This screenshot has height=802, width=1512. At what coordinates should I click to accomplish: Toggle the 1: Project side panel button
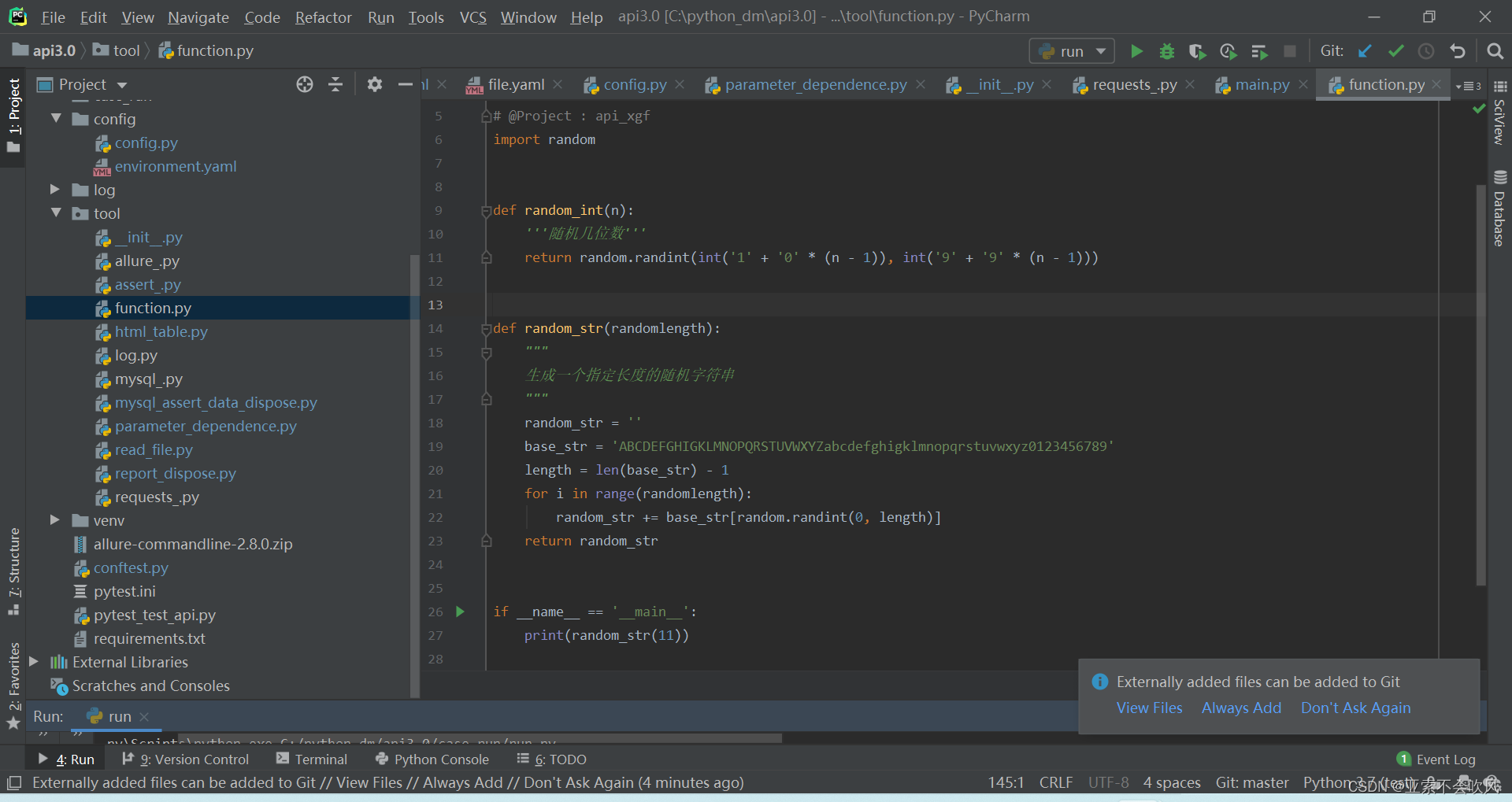click(x=13, y=115)
